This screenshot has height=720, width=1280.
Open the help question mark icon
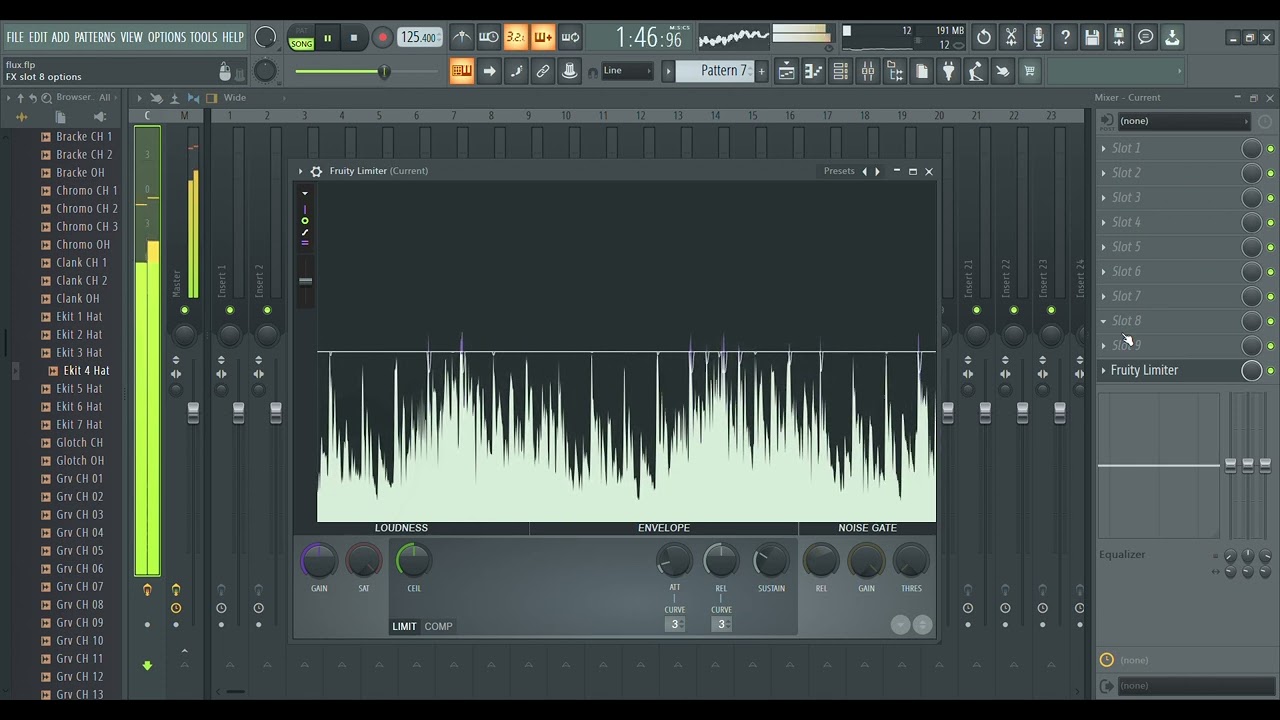(x=1065, y=38)
